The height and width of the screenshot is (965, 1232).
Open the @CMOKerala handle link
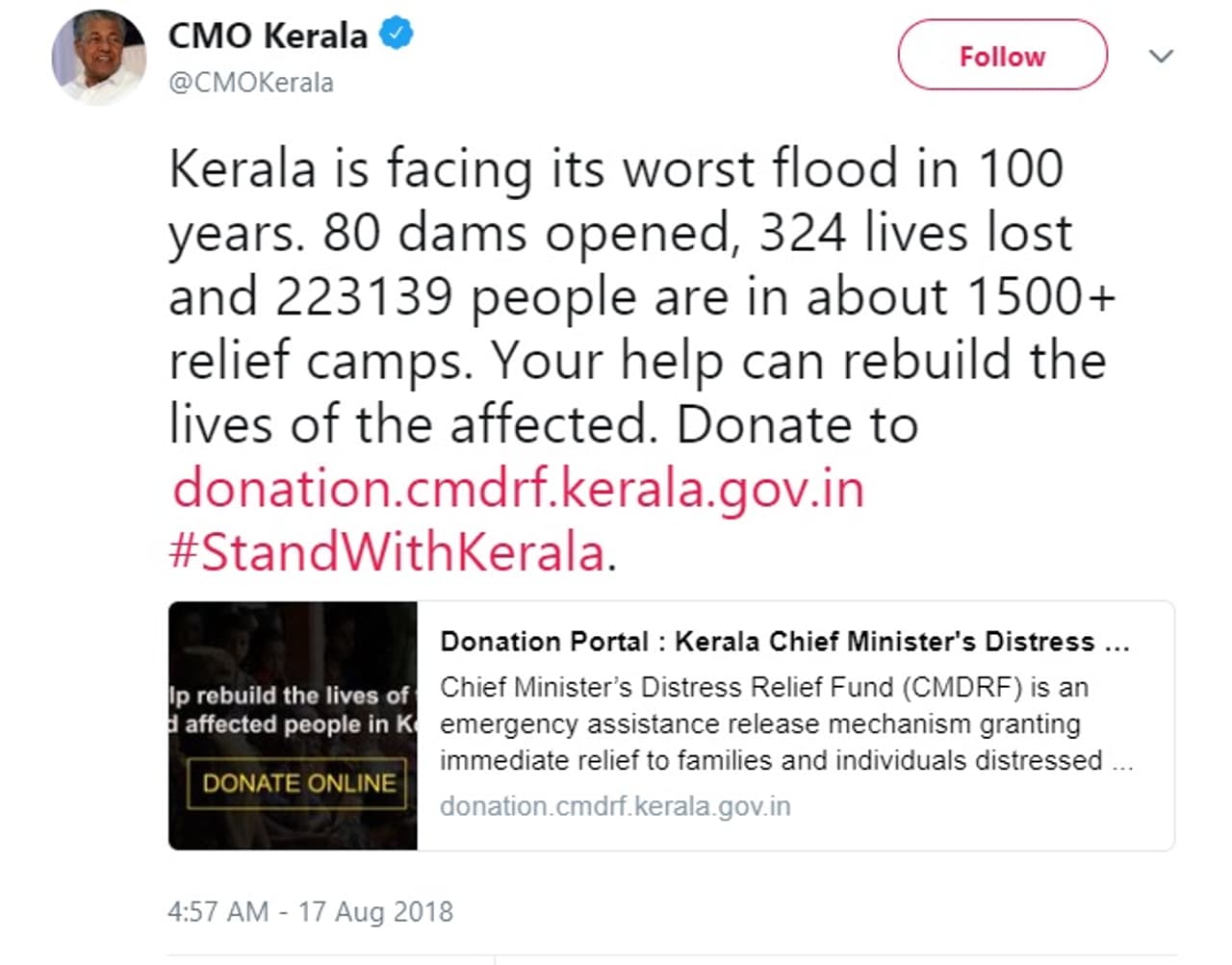[x=251, y=83]
